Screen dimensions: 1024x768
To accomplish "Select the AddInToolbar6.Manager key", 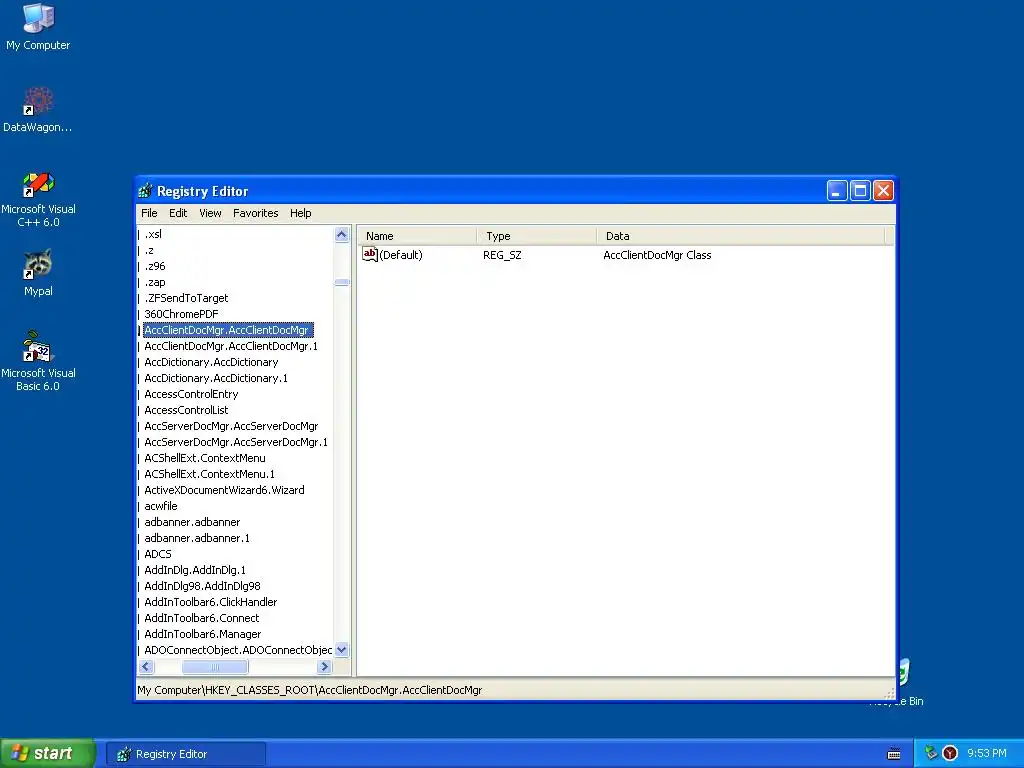I will (x=202, y=634).
